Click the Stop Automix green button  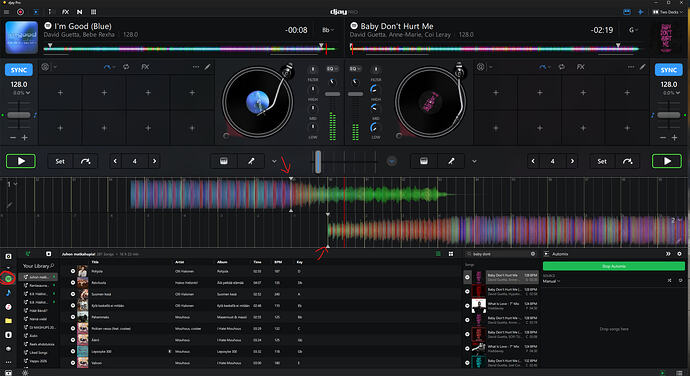[614, 266]
